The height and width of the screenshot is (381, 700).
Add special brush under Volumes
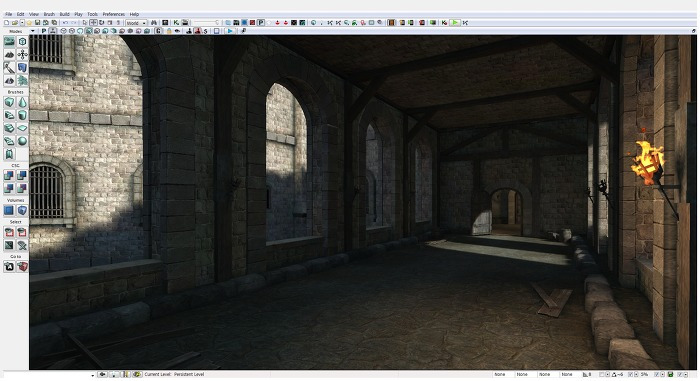tap(9, 210)
